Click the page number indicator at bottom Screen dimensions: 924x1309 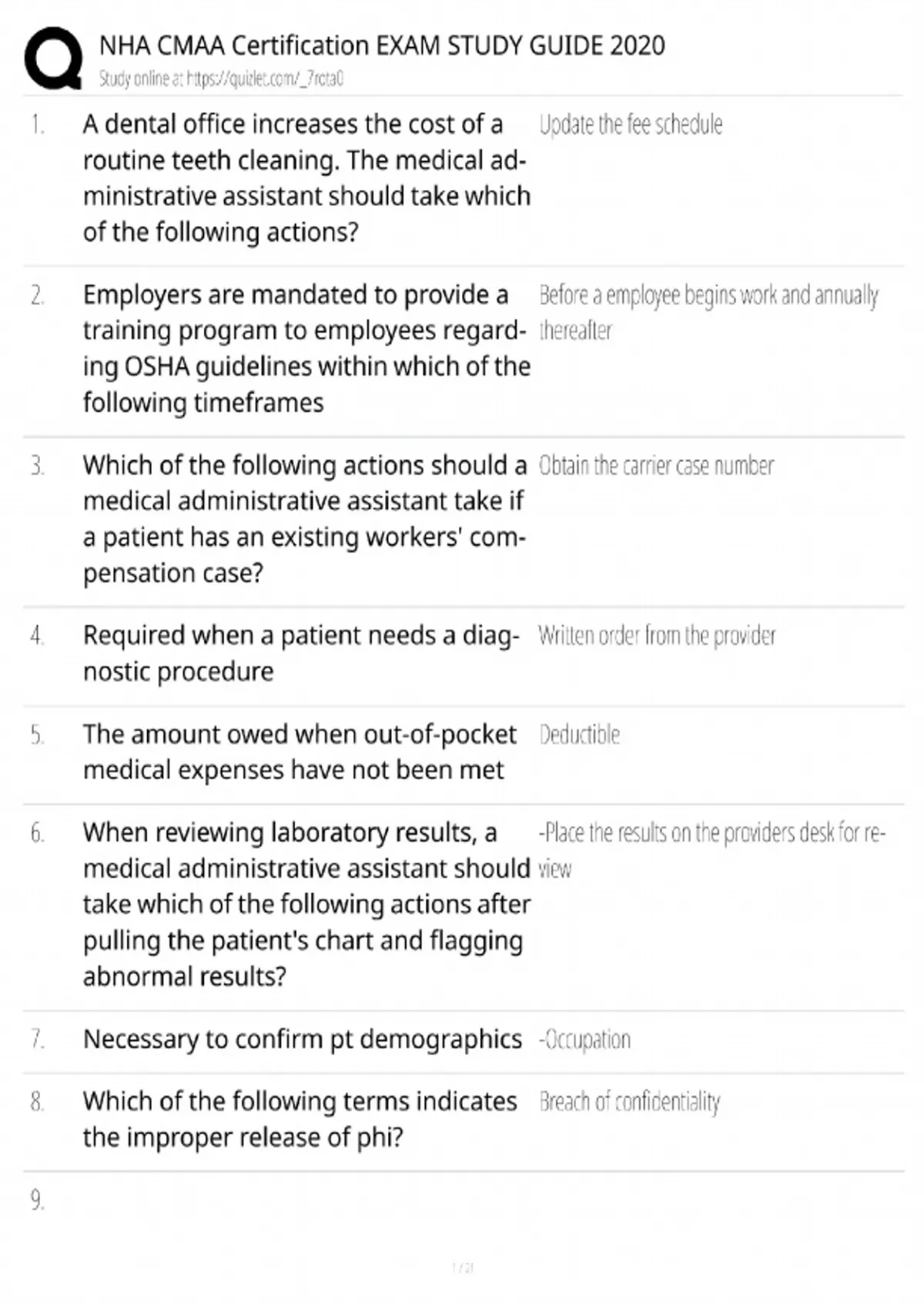pyautogui.click(x=462, y=1267)
